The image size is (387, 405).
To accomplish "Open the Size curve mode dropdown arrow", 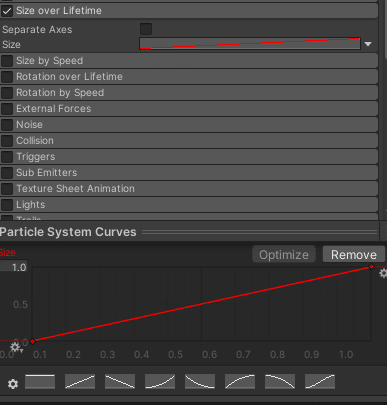I will (x=368, y=44).
